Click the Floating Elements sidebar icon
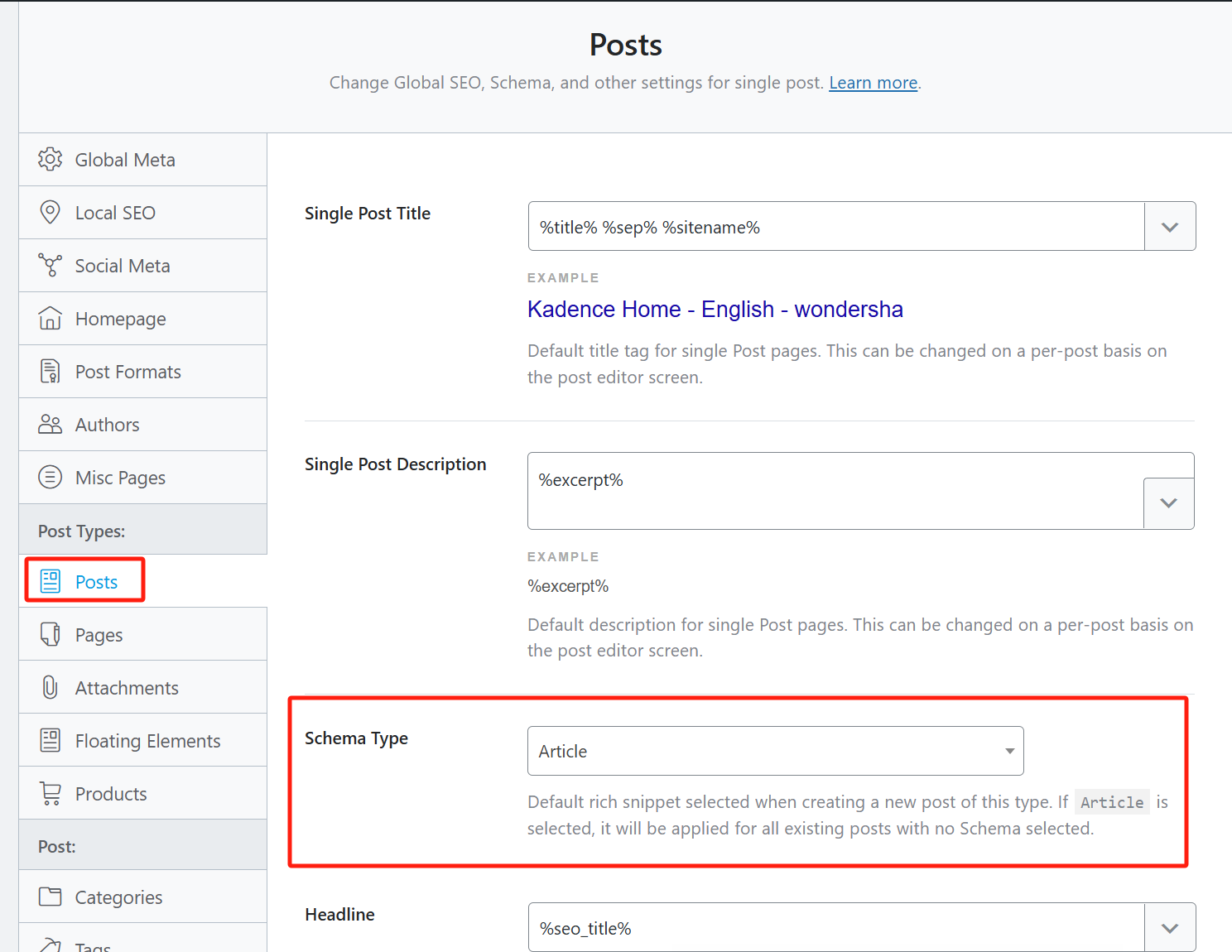This screenshot has width=1232, height=952. click(x=50, y=741)
